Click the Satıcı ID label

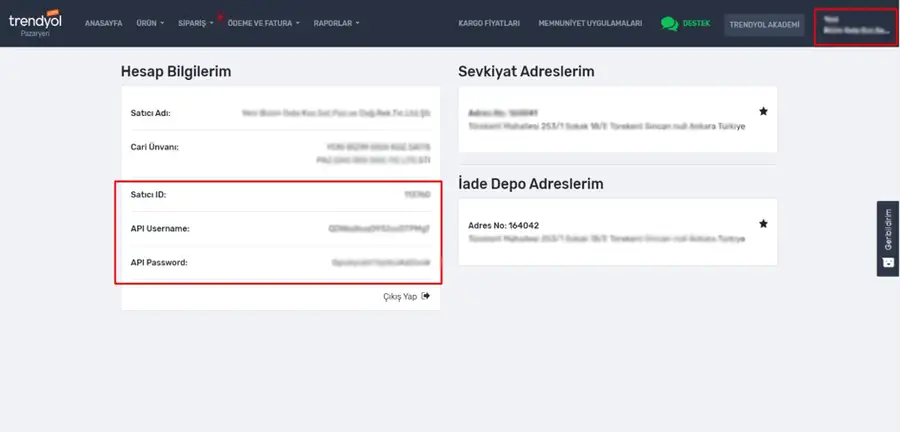(148, 194)
